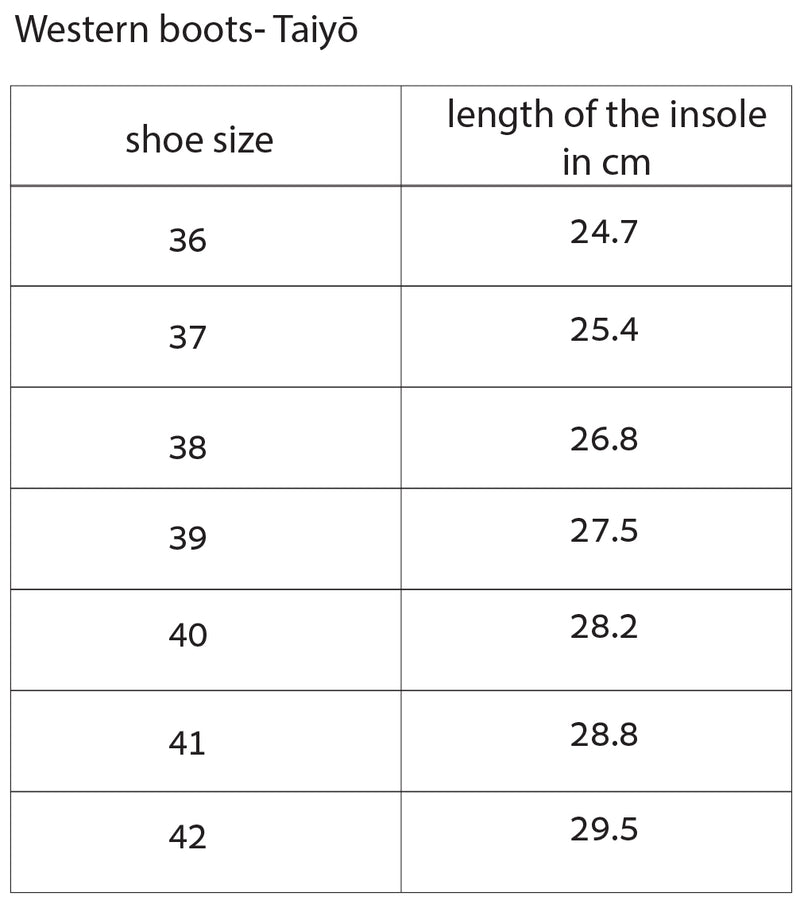
Task: Click the "shoe size" column header
Action: [x=199, y=140]
